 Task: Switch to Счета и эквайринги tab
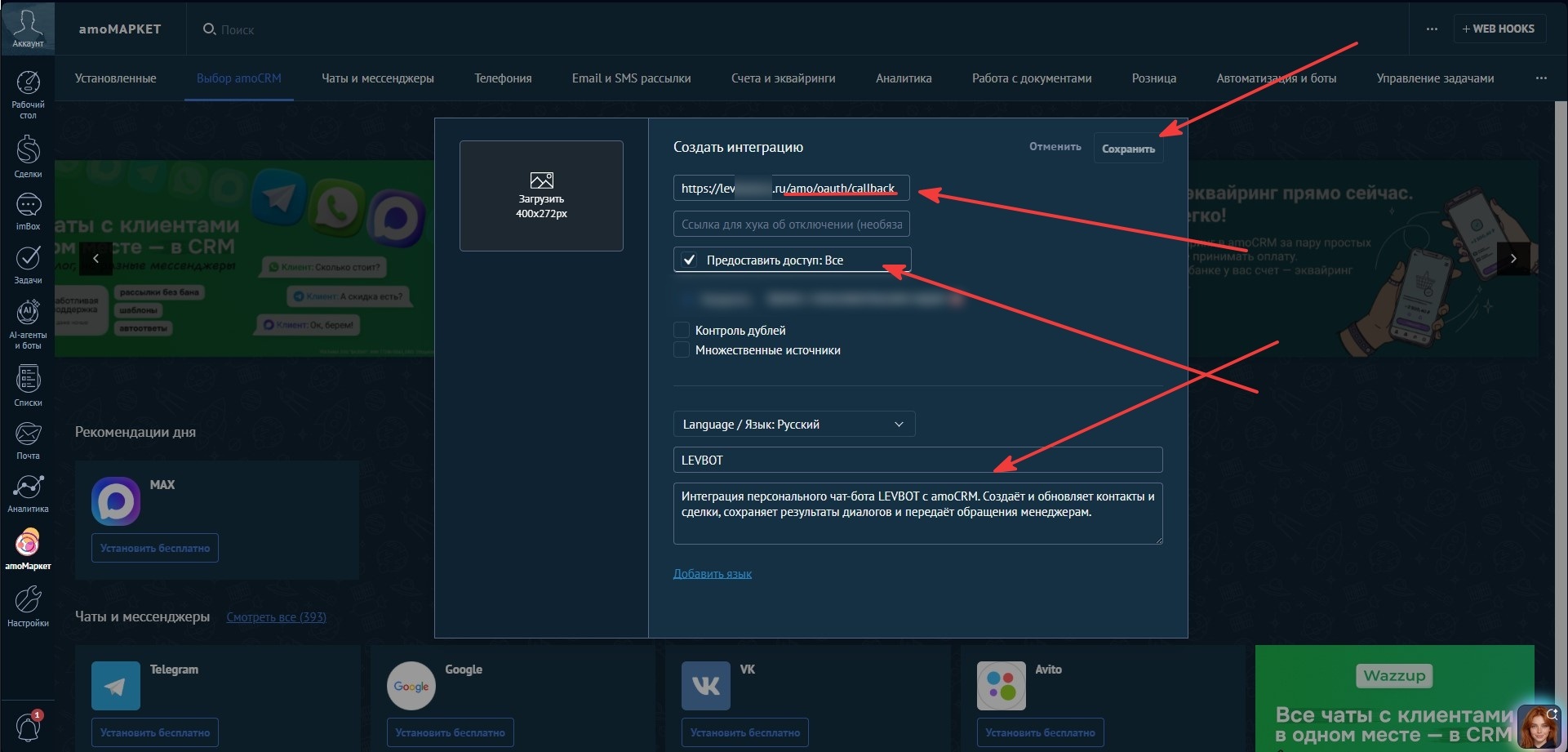coord(784,78)
